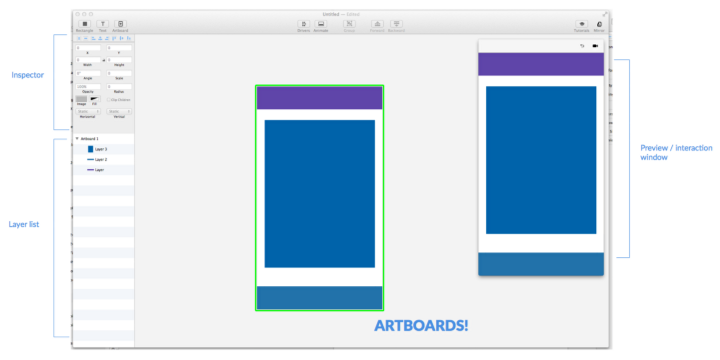The width and height of the screenshot is (720, 360).
Task: Click the leftmost alignment icon in inspector
Action: (79, 38)
